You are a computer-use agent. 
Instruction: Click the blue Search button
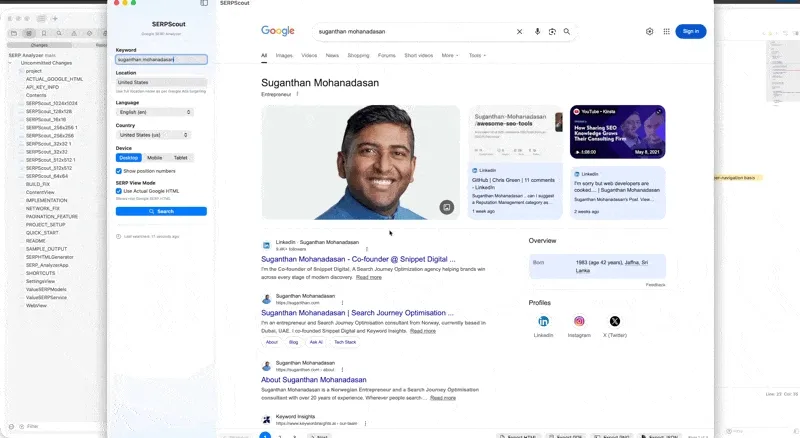click(x=161, y=211)
